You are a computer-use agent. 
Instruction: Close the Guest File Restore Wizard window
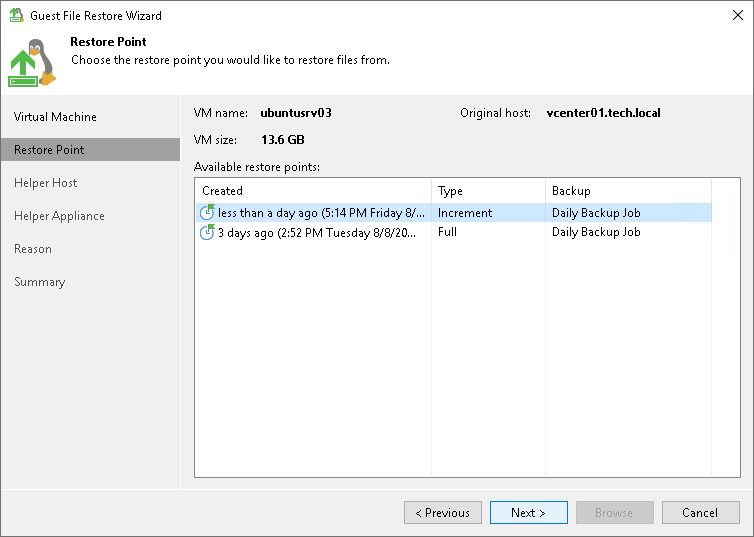(x=738, y=15)
